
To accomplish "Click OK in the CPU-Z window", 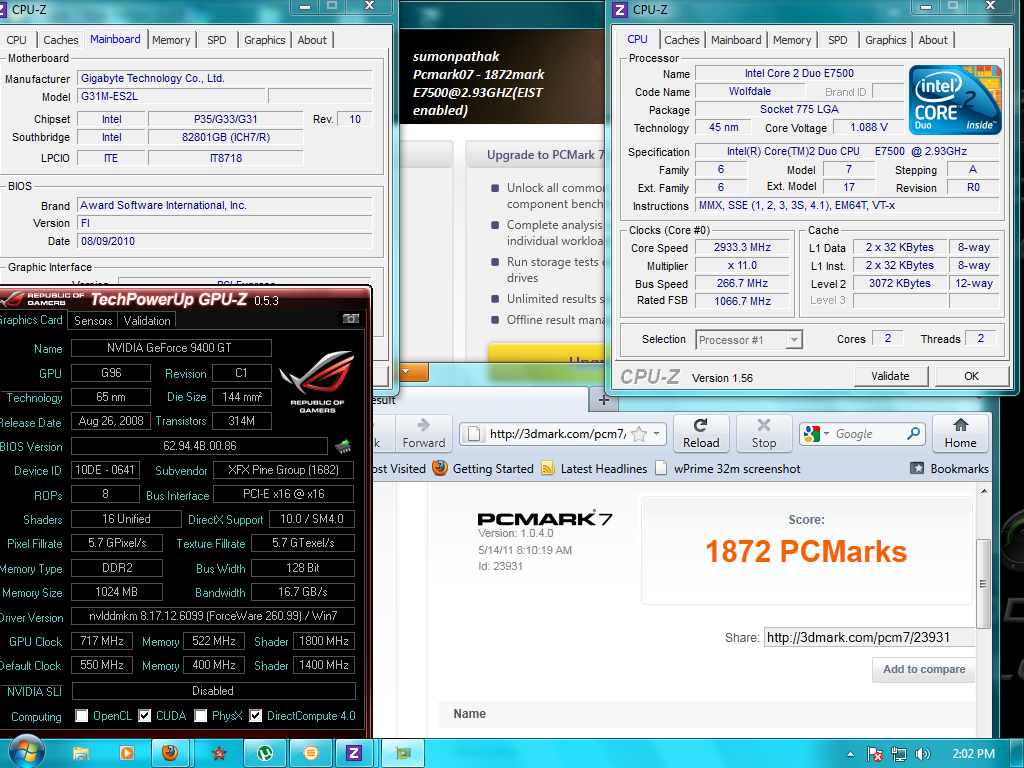I will click(971, 376).
